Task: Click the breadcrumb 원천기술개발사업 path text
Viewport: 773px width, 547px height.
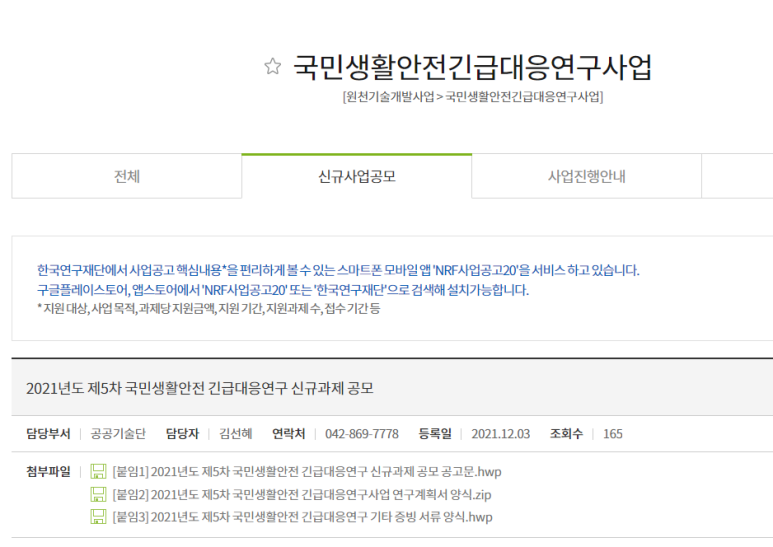Action: 389,97
